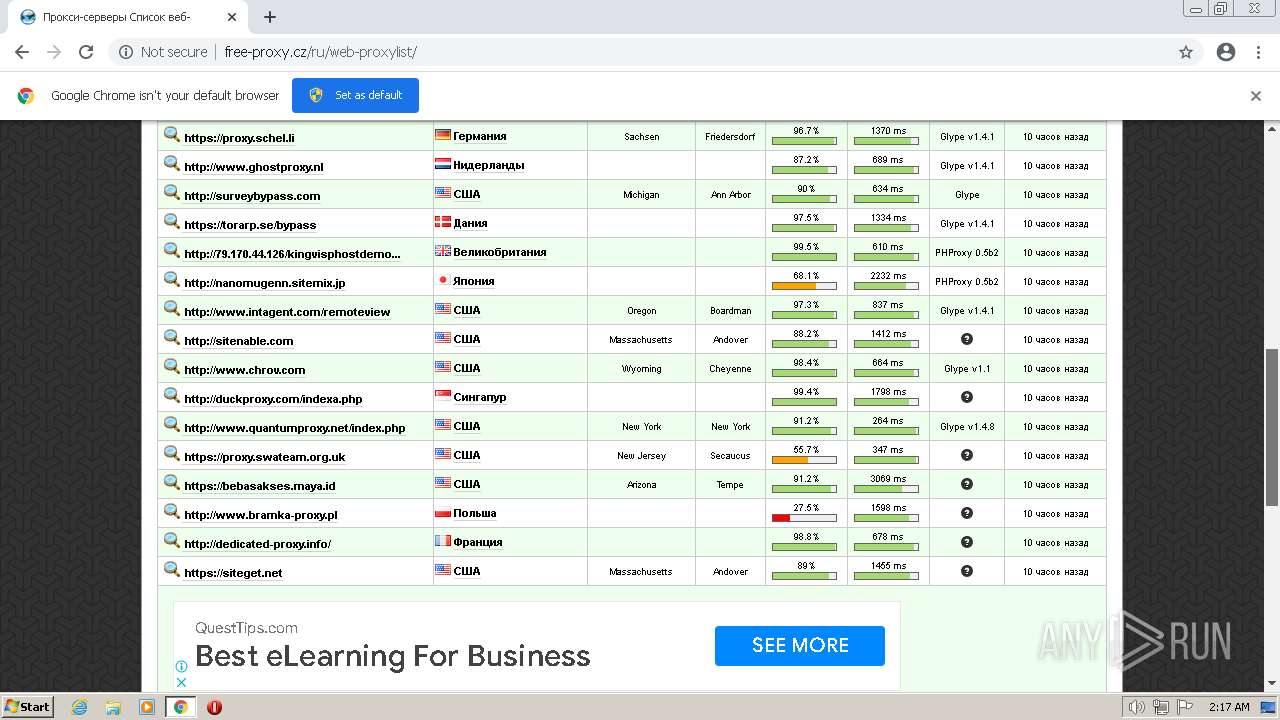Screen dimensions: 1280x720
Task: Click question mark icon in bramka-proxy row
Action: pyautogui.click(x=967, y=513)
